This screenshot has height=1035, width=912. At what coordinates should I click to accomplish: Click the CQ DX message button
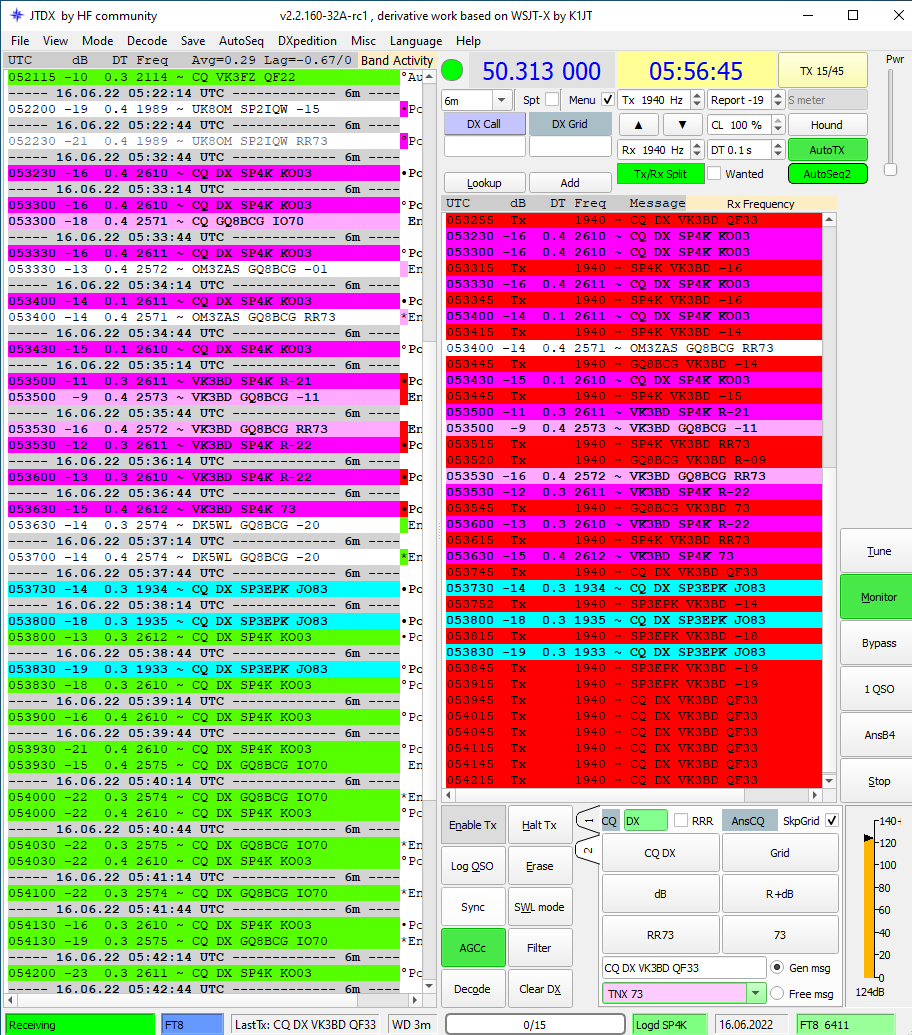[660, 853]
